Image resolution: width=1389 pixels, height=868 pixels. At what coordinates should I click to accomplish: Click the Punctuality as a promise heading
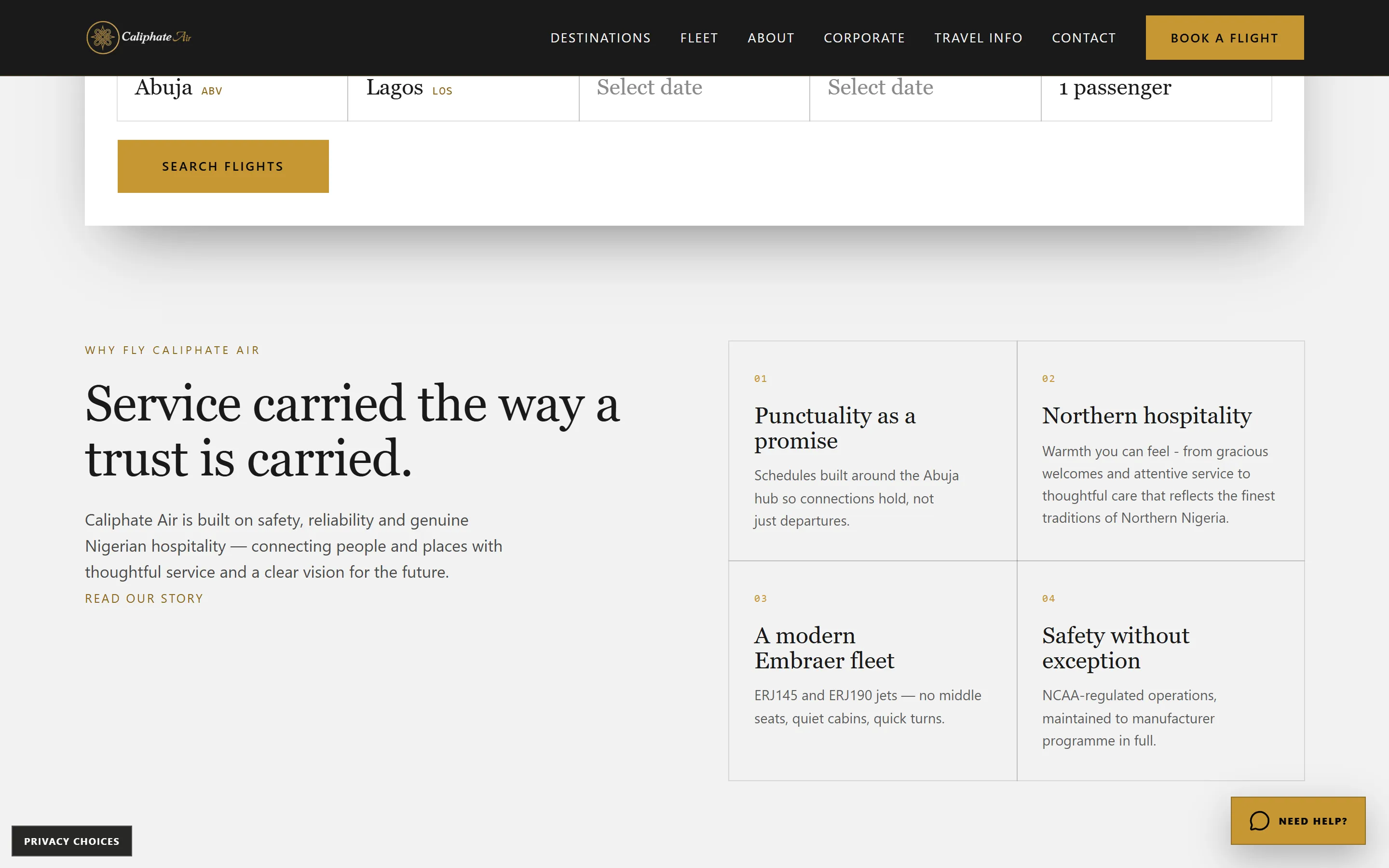coord(834,428)
